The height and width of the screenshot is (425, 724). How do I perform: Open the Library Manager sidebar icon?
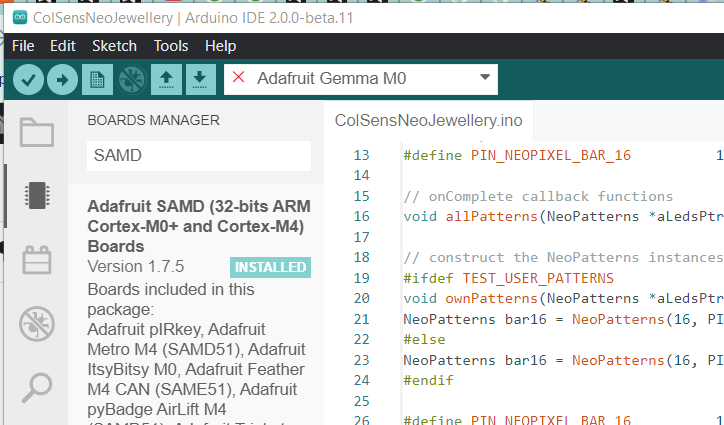[x=37, y=259]
